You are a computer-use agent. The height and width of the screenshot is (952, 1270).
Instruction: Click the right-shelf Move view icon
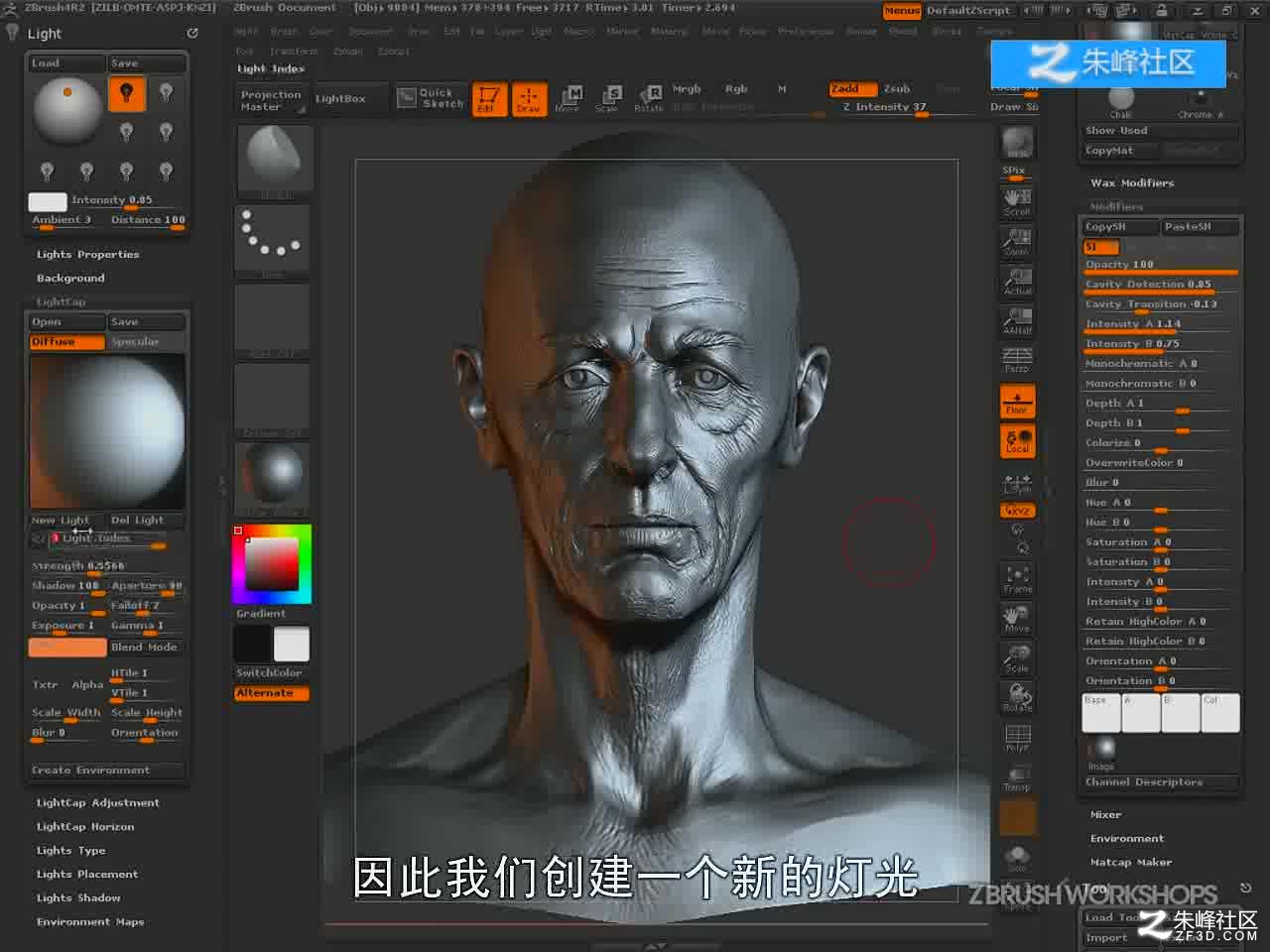click(1017, 619)
